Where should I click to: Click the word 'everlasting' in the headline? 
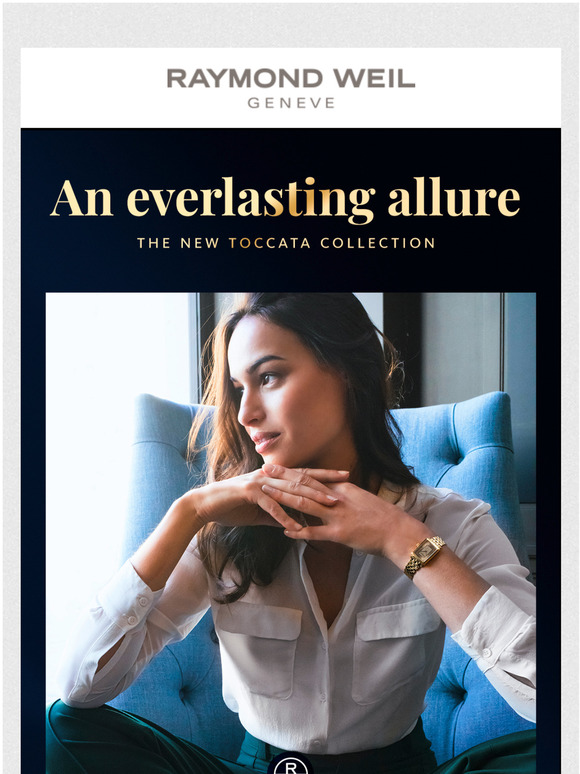[251, 199]
